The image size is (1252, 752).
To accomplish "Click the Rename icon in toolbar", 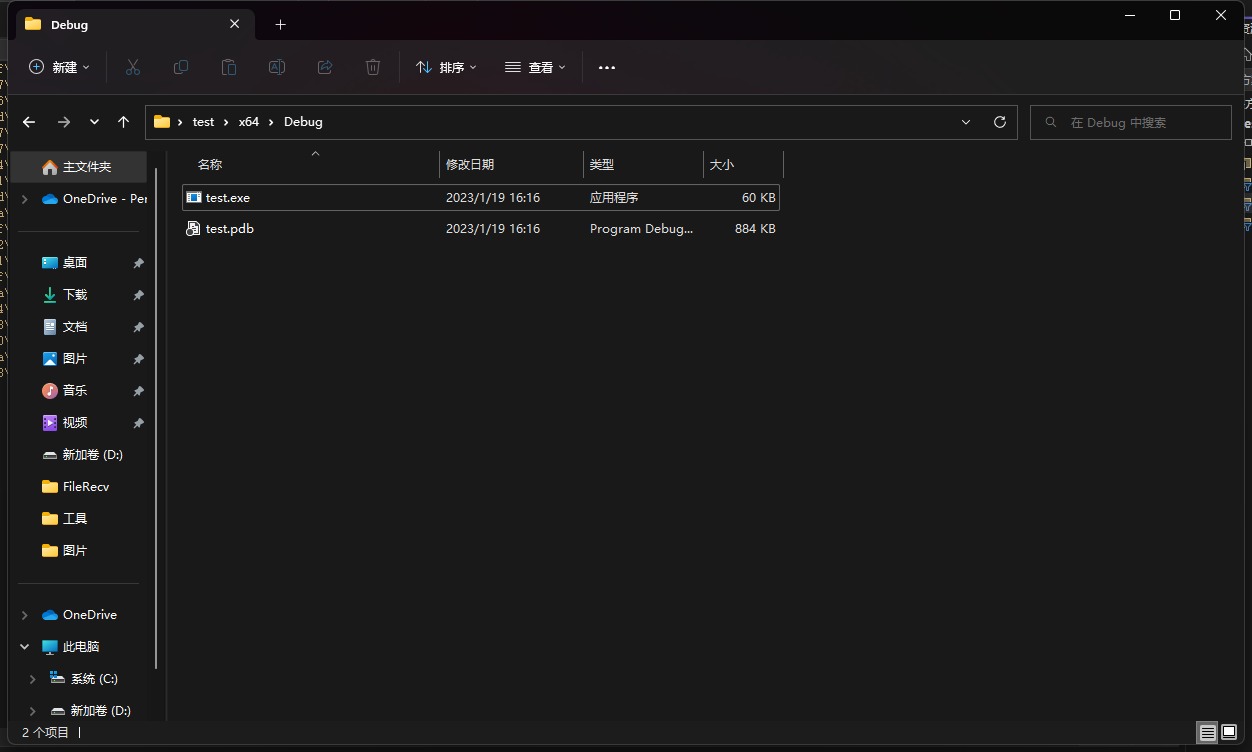I will 277,67.
